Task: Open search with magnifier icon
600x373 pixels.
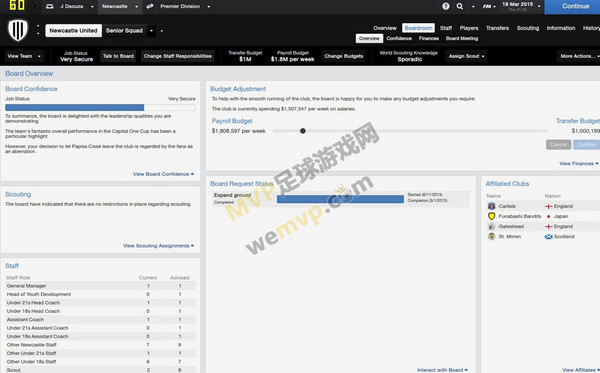Action: 460,6
